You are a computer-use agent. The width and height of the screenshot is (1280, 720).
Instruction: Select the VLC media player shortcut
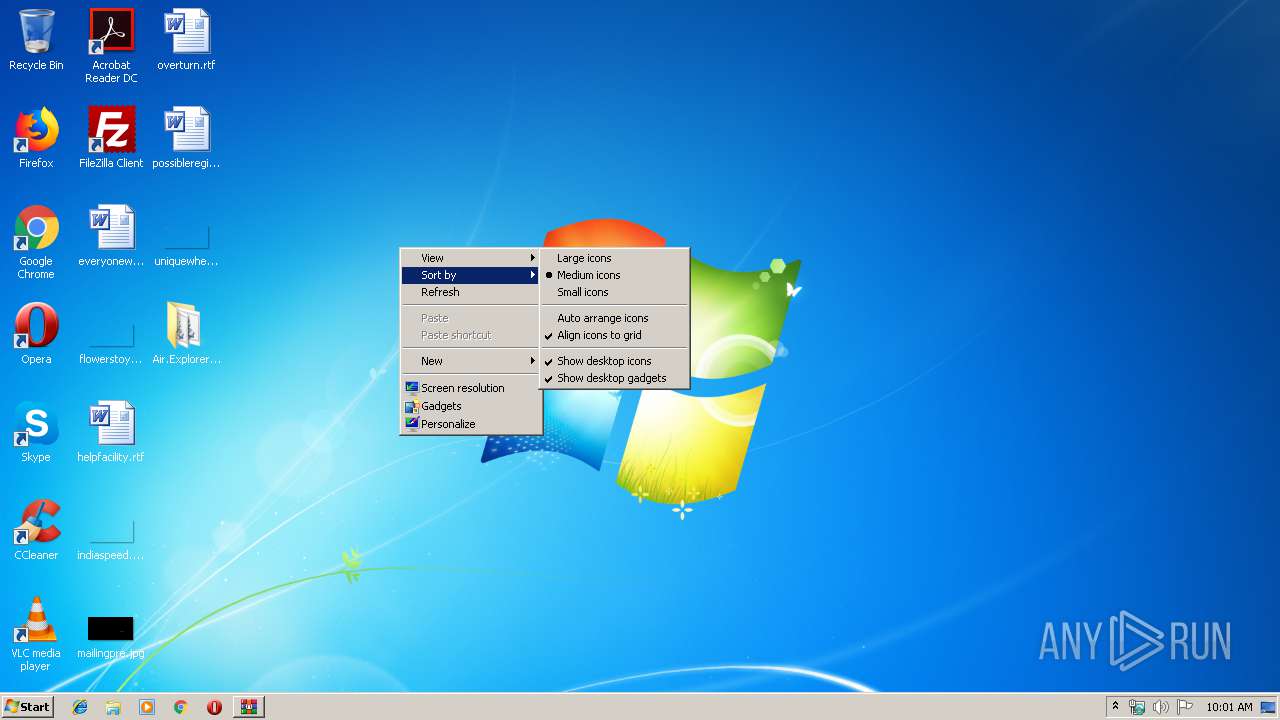point(36,634)
